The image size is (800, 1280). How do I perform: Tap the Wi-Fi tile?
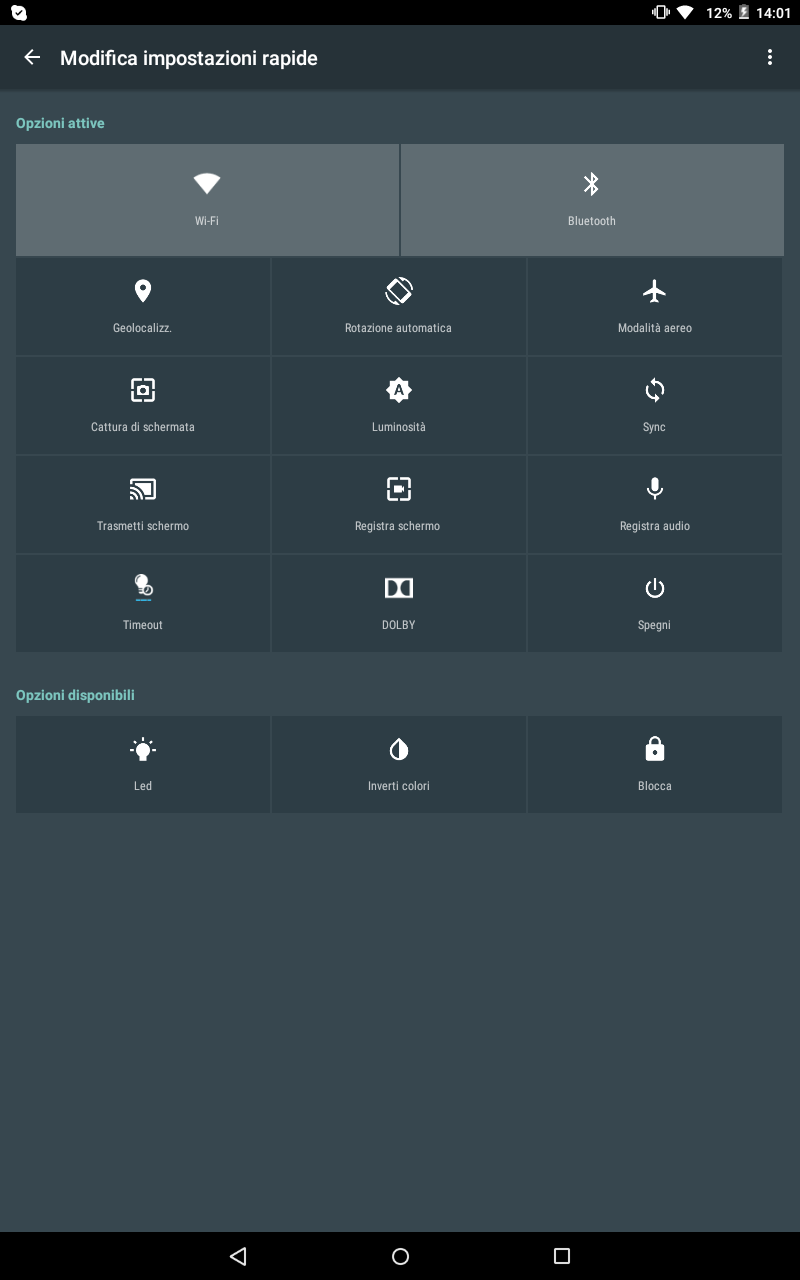coord(207,200)
